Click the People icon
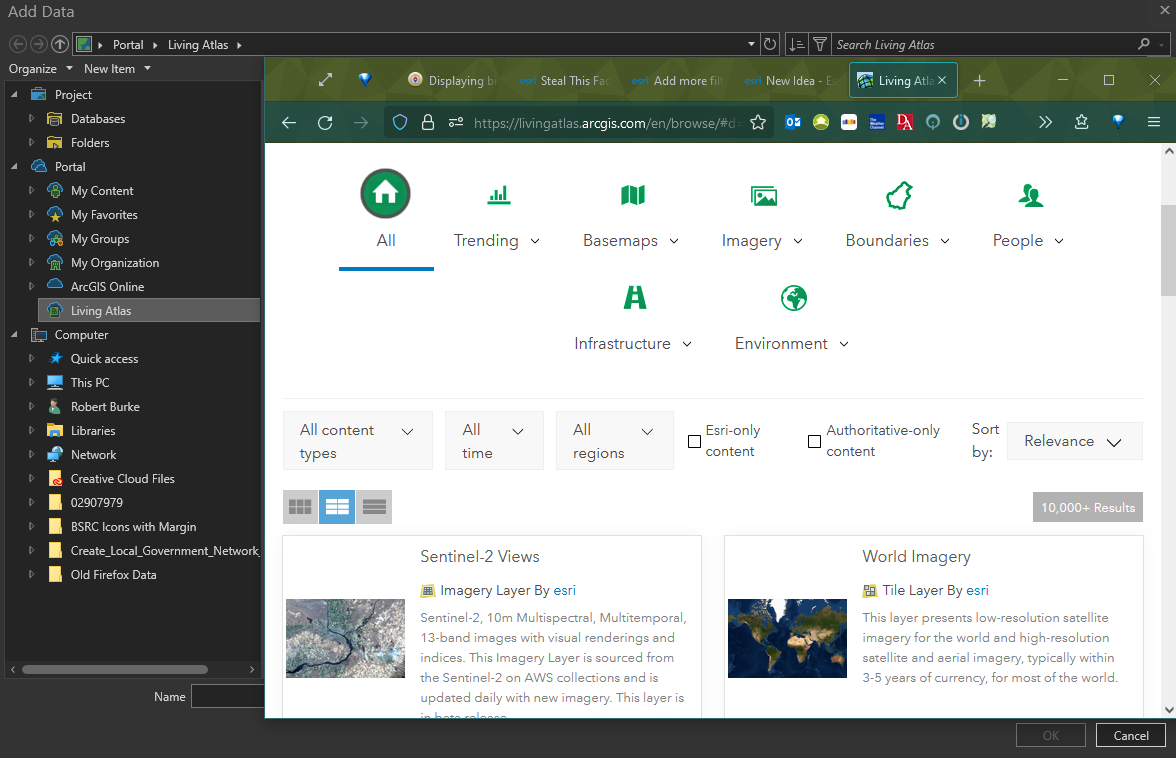1176x758 pixels. [x=1030, y=195]
